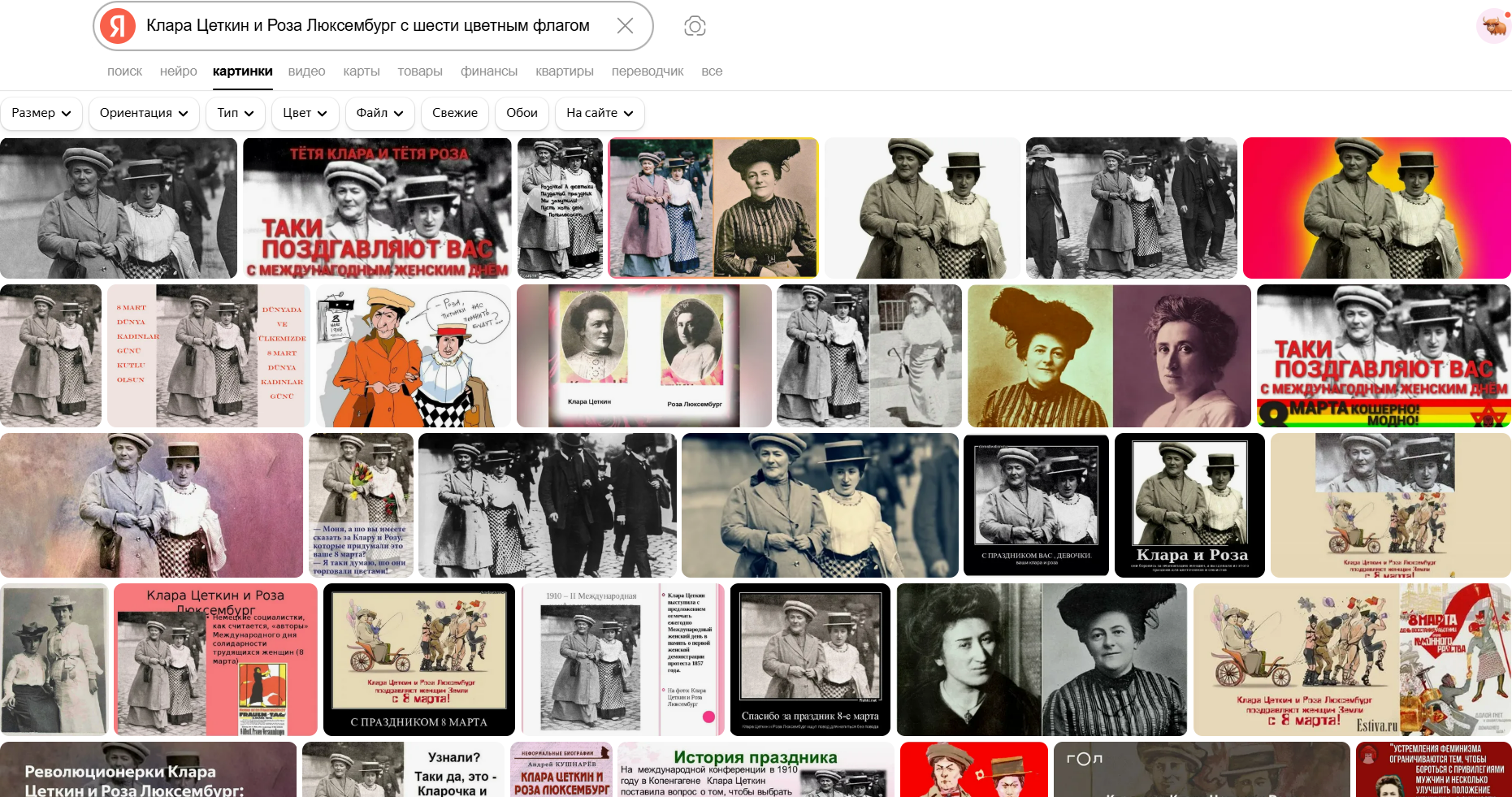The height and width of the screenshot is (797, 1512).
Task: Open the Ориентация filter dropdown
Action: pos(144,113)
